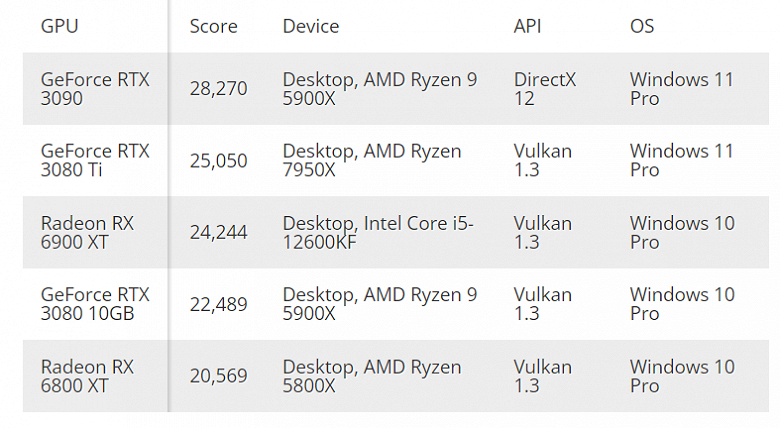Click the 25,050 score value
Viewport: 780px width, 428px height.
218,161
